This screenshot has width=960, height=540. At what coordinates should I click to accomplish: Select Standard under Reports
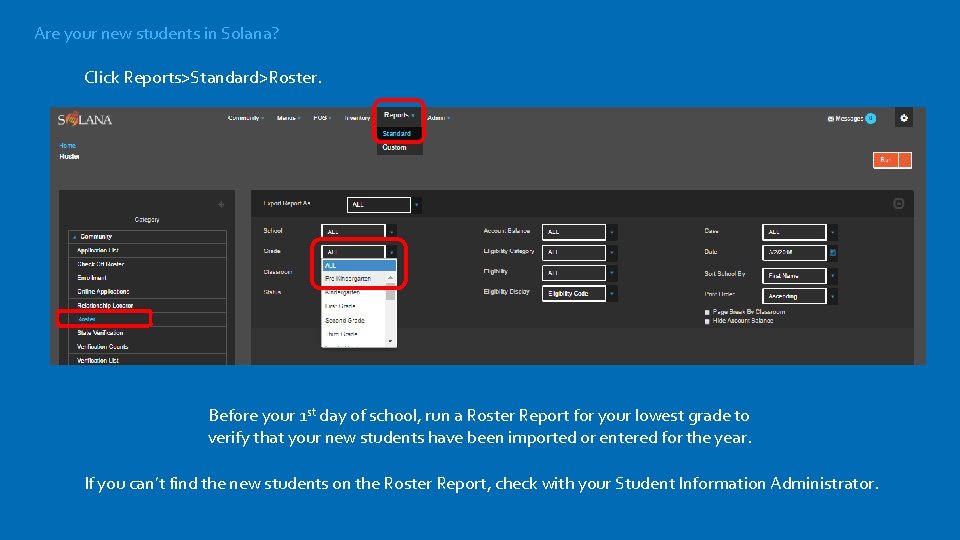399,133
